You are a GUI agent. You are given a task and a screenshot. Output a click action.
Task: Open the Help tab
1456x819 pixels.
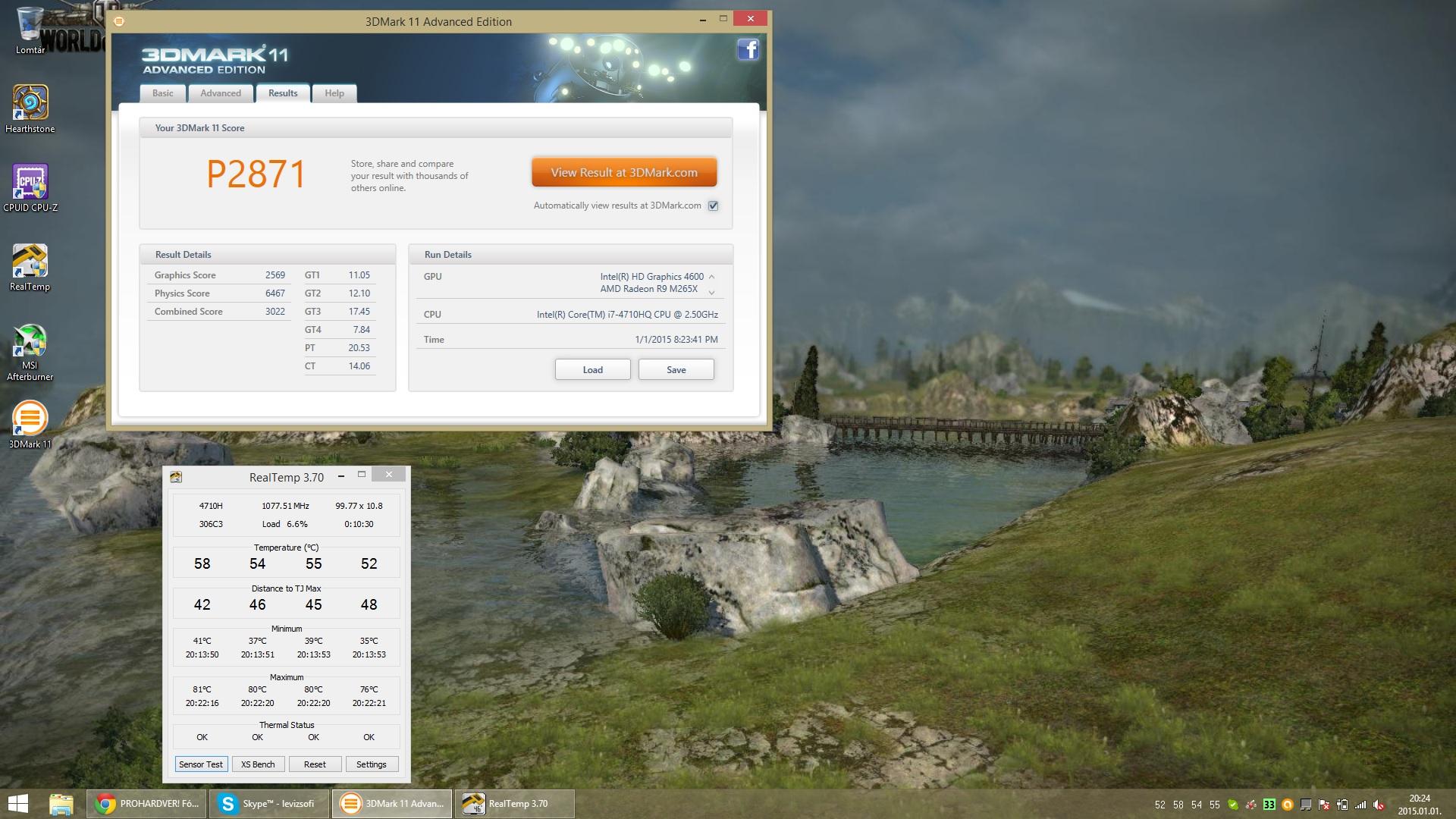point(334,93)
